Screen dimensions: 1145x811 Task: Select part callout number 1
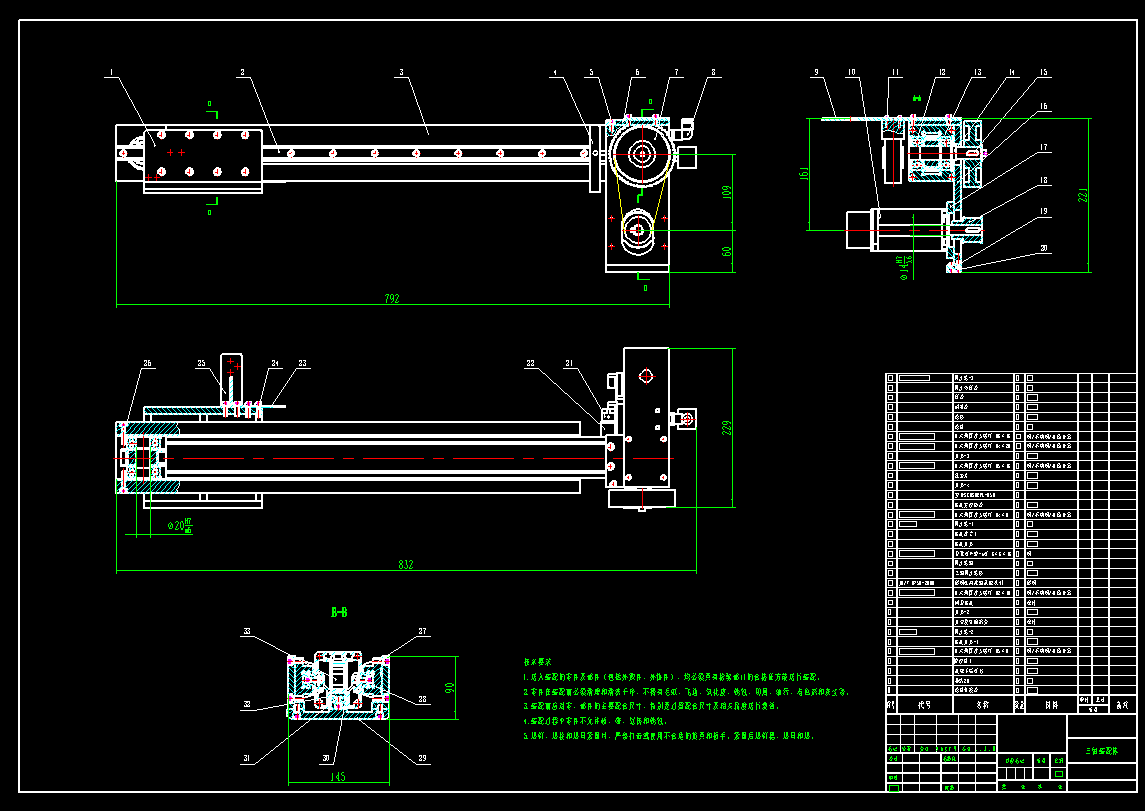coord(112,72)
